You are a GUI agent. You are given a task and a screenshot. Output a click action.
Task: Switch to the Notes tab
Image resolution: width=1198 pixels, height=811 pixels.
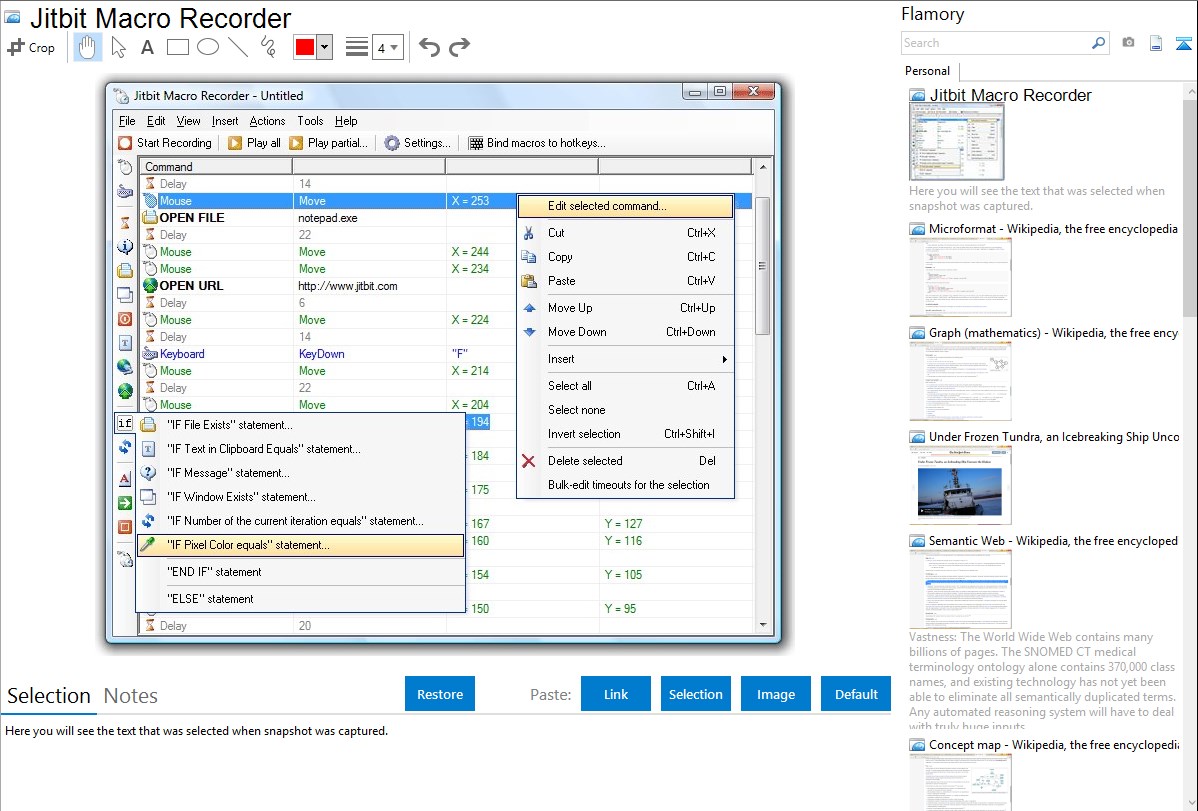coord(130,696)
